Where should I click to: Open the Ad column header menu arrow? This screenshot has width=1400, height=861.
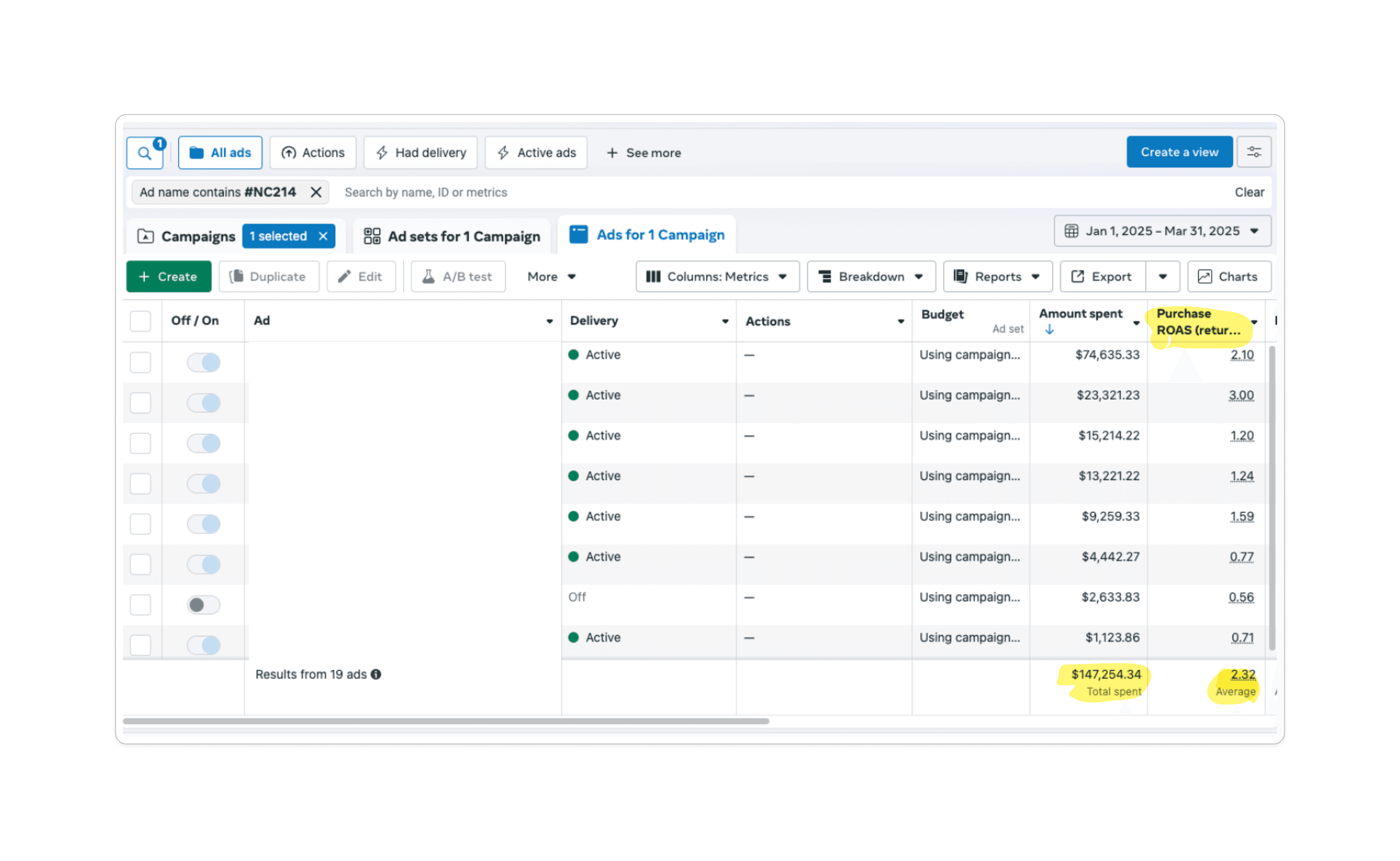[549, 321]
